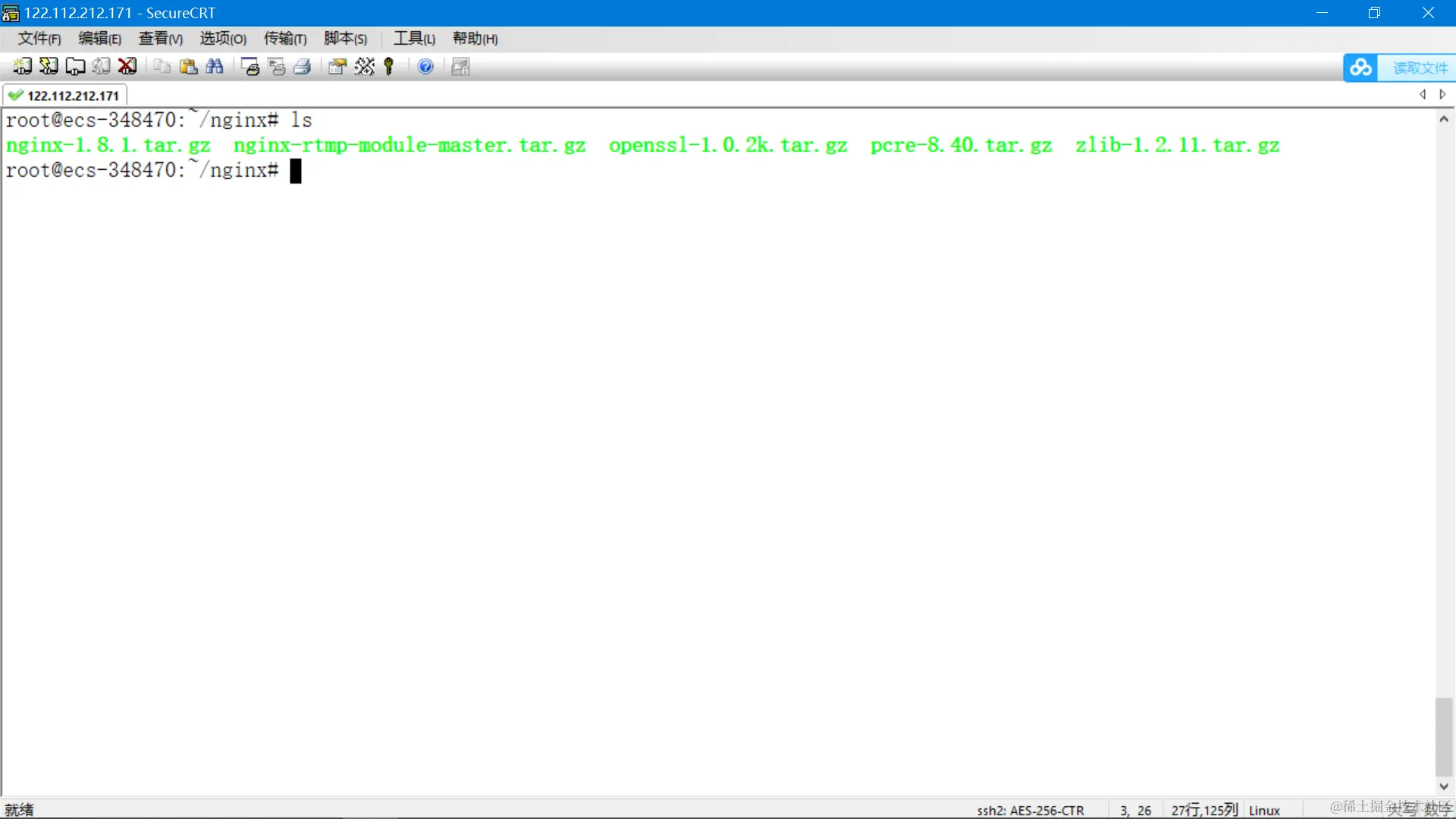
Task: Click the Paste clipboard icon
Action: (188, 67)
